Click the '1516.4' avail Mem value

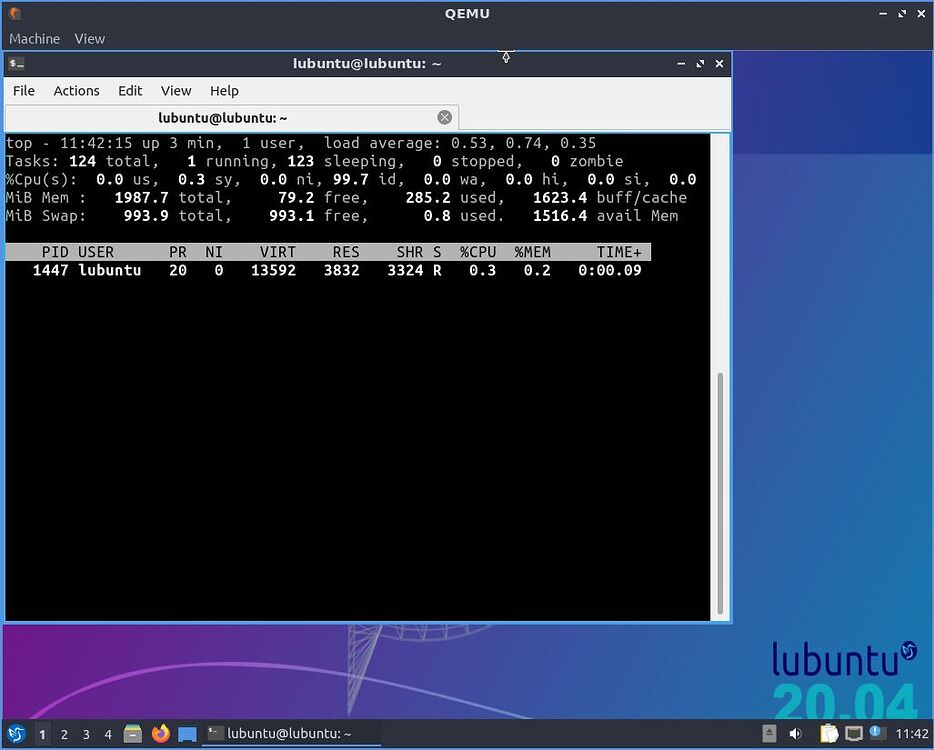tap(560, 216)
